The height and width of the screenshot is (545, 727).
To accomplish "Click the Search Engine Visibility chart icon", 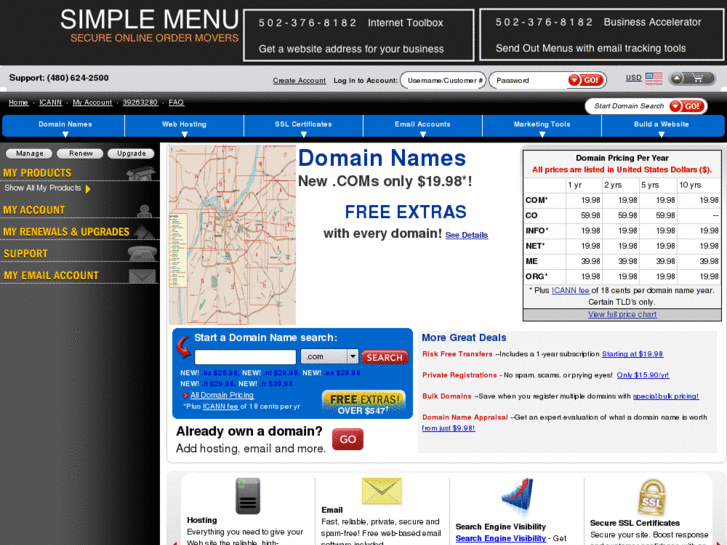I will pos(517,497).
